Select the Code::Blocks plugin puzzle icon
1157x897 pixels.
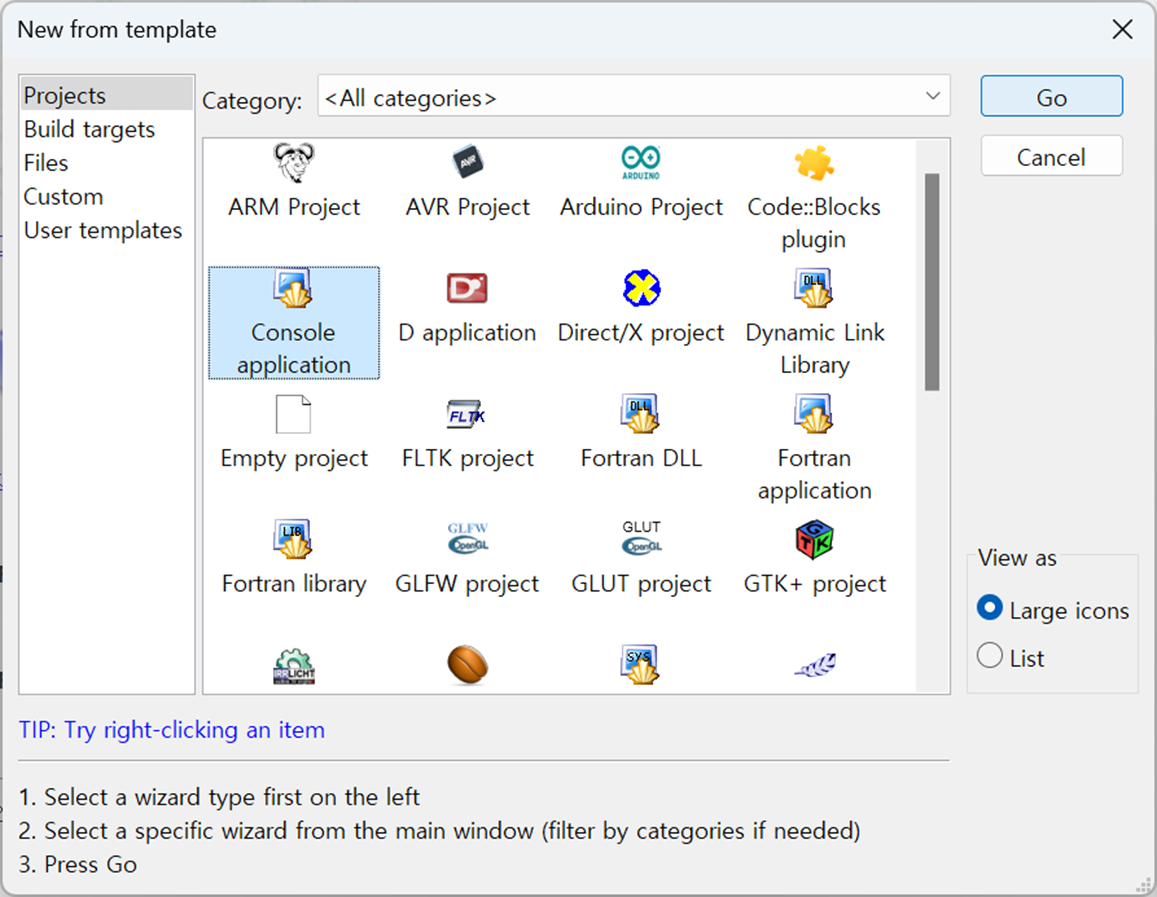click(x=814, y=163)
